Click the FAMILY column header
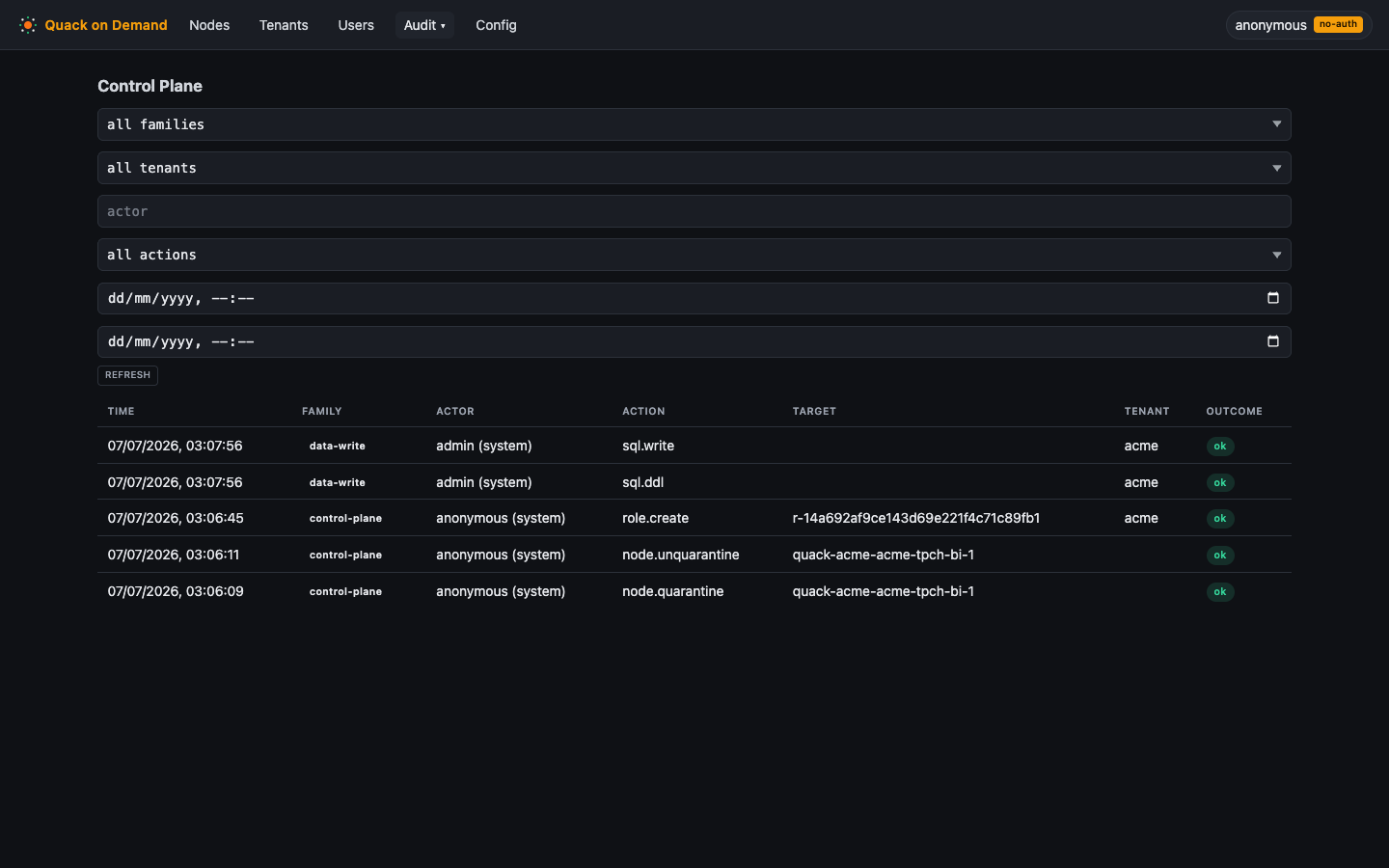 pyautogui.click(x=321, y=412)
